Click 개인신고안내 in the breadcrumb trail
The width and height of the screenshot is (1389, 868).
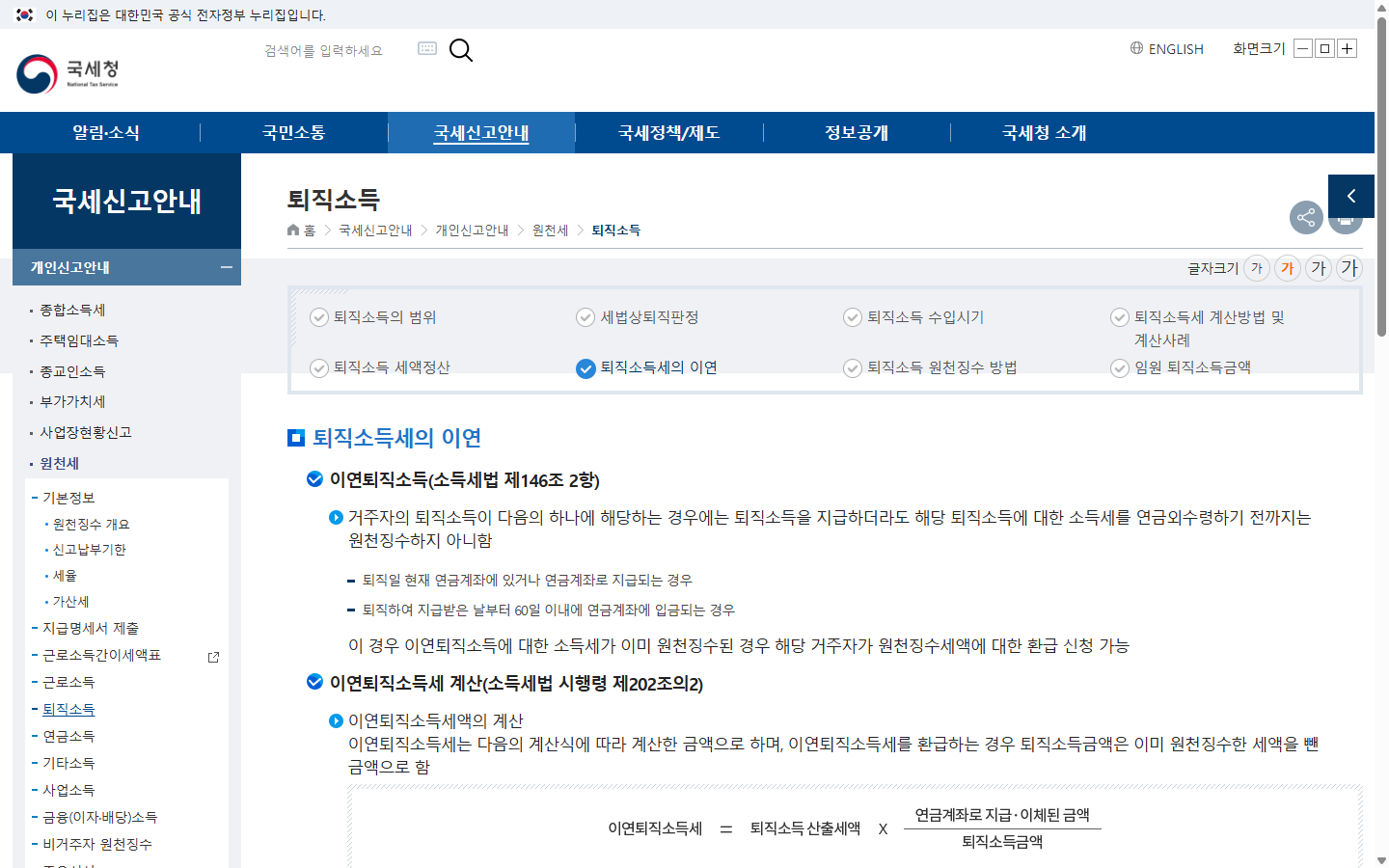point(472,230)
